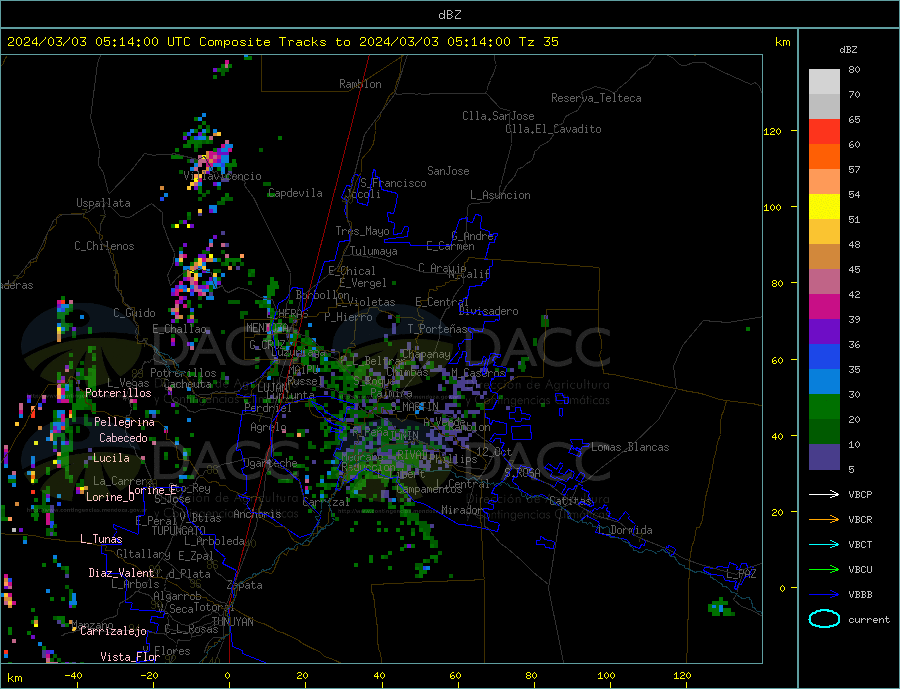Screen dimensions: 900x689
Task: Click the E_Challao label
Action: click(x=180, y=329)
